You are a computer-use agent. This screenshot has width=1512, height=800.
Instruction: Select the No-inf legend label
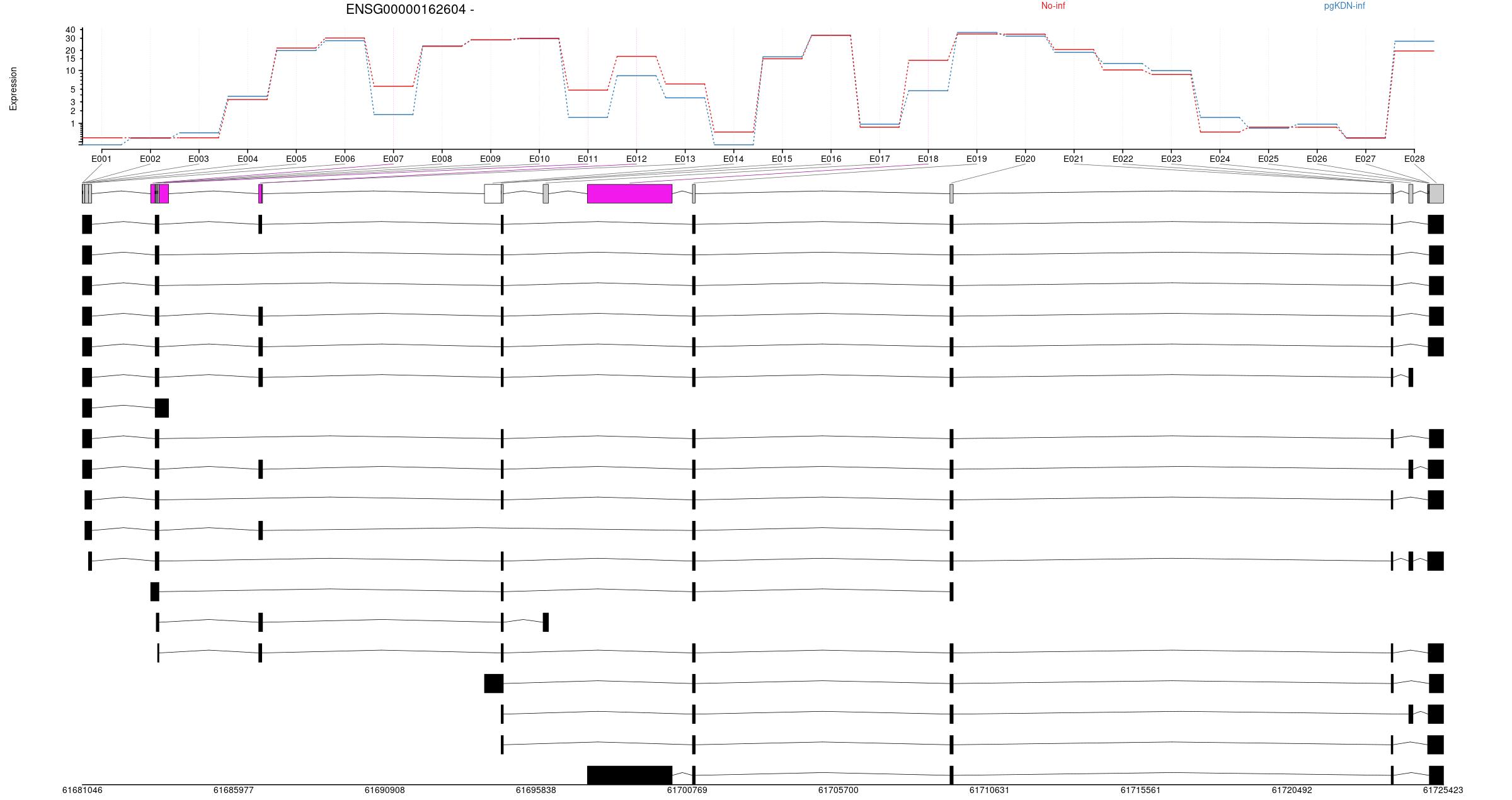click(x=1053, y=6)
